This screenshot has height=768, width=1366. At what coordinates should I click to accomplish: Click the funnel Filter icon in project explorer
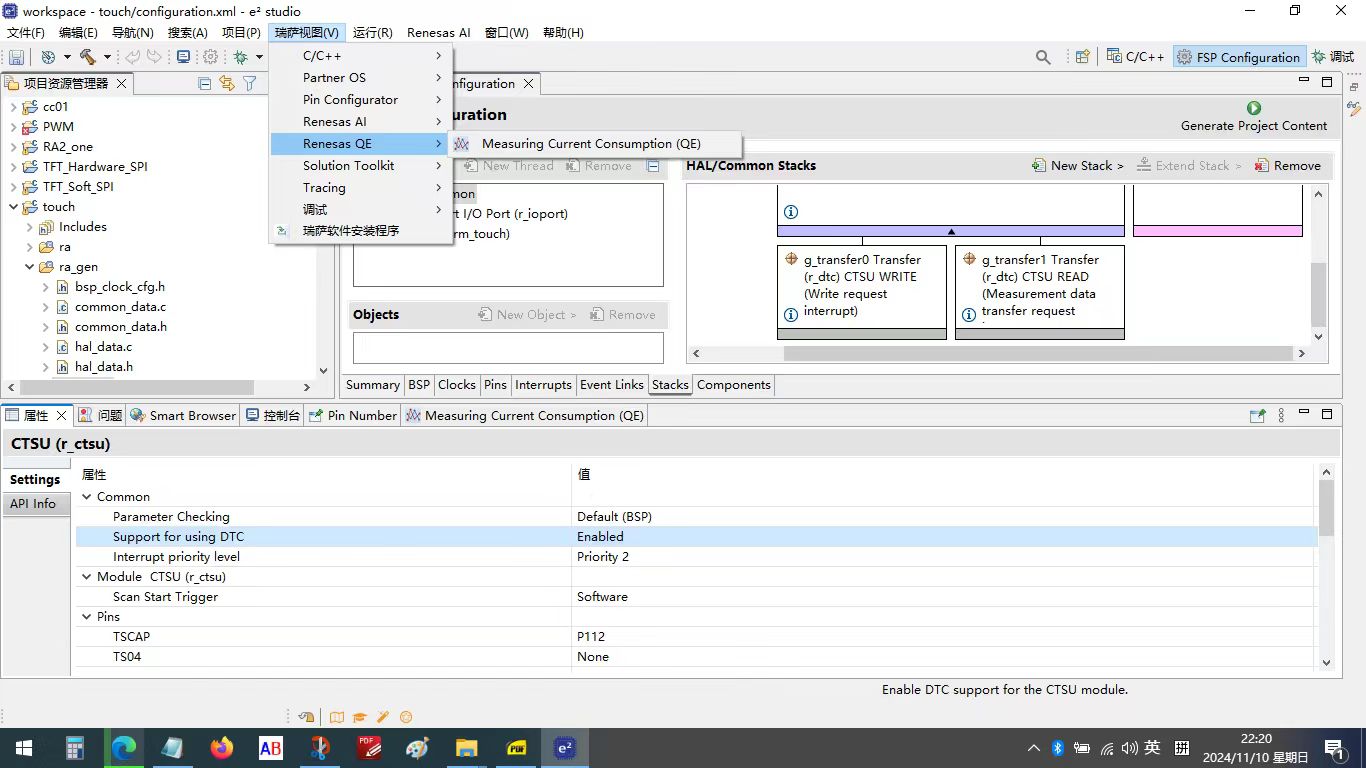coord(250,84)
